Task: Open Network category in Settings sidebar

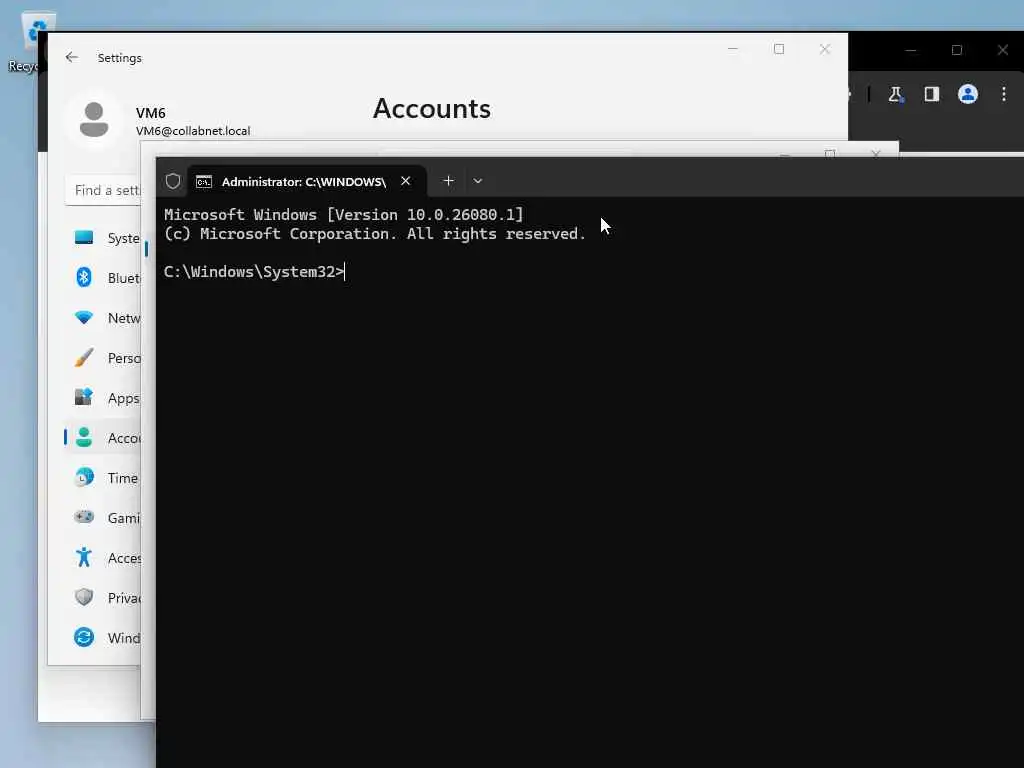Action: 105,318
